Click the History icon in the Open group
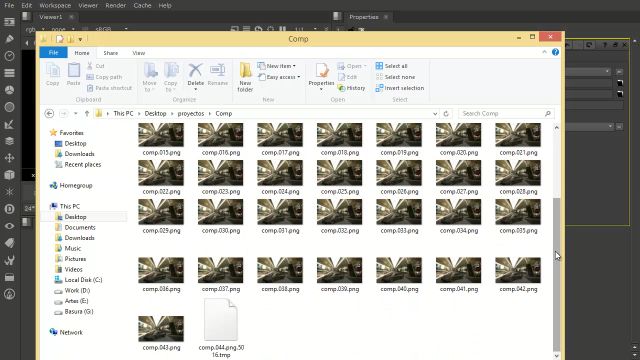640x360 pixels. click(x=351, y=88)
